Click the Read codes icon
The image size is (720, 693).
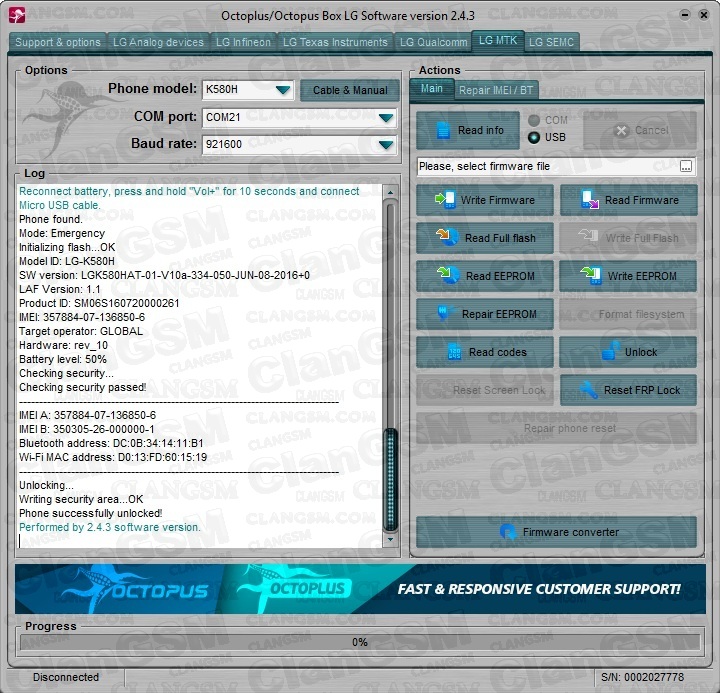[x=454, y=352]
